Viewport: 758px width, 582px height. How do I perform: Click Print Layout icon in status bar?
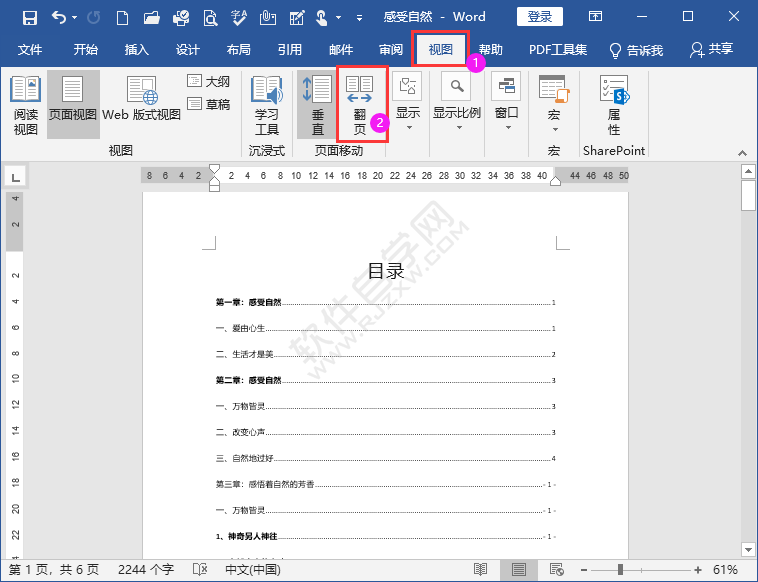click(519, 570)
